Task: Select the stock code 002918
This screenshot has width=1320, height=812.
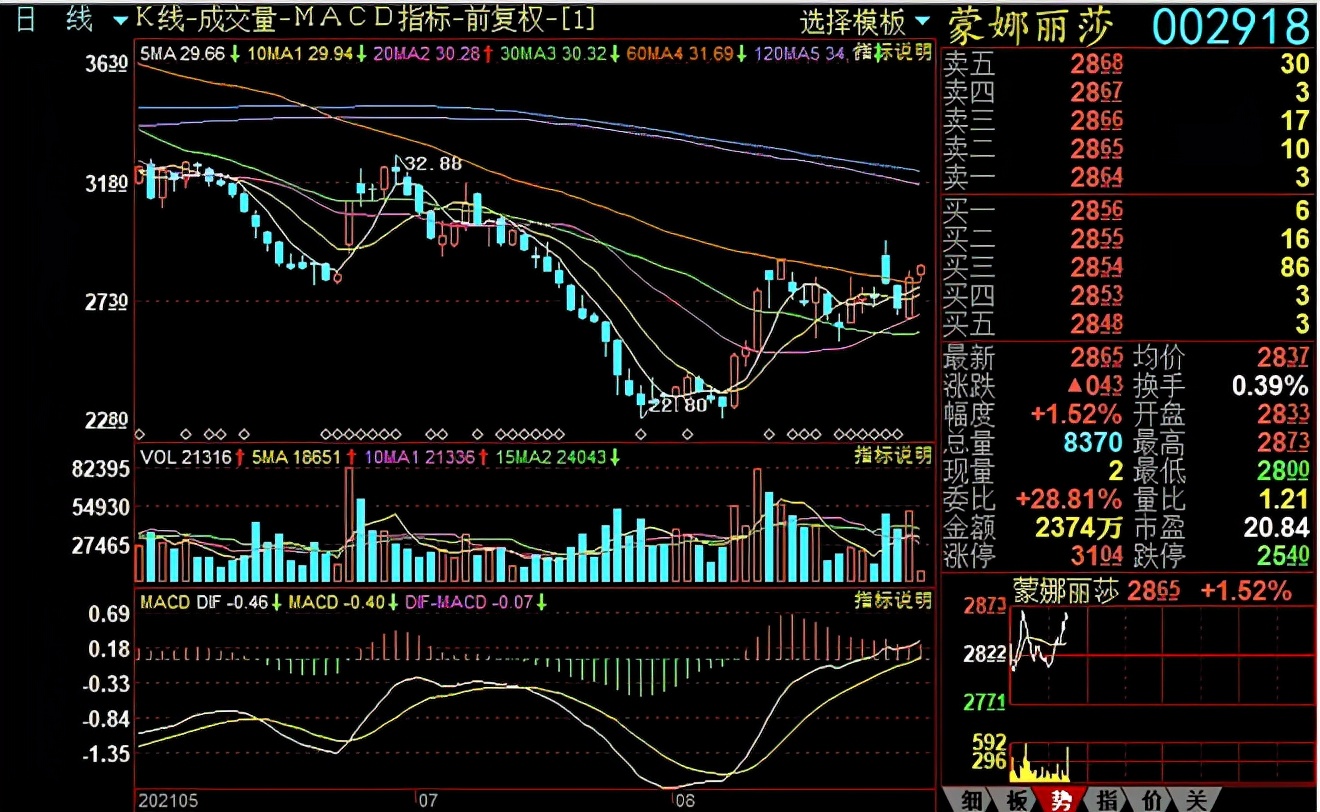Action: (x=1230, y=25)
